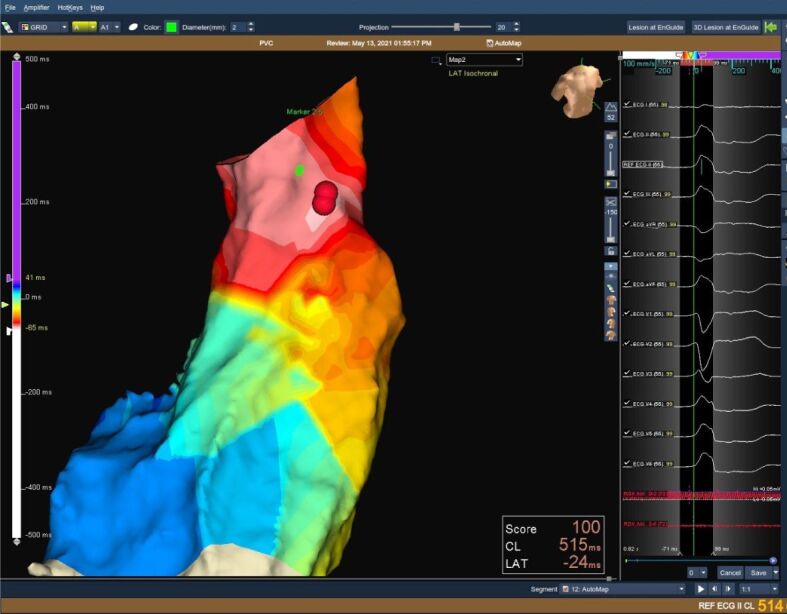Viewport: 787px width, 614px height.
Task: Click the 3D Lesion at EnGuide button
Action: point(726,27)
